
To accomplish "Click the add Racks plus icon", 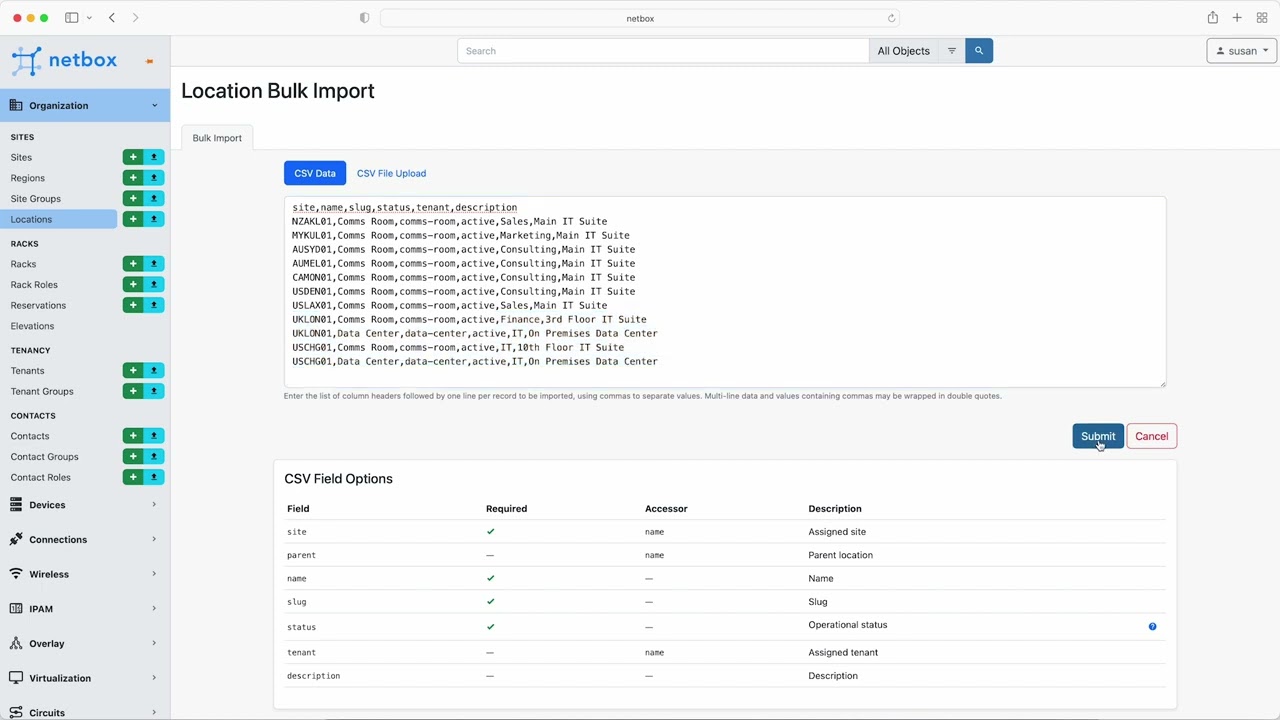I will (133, 264).
